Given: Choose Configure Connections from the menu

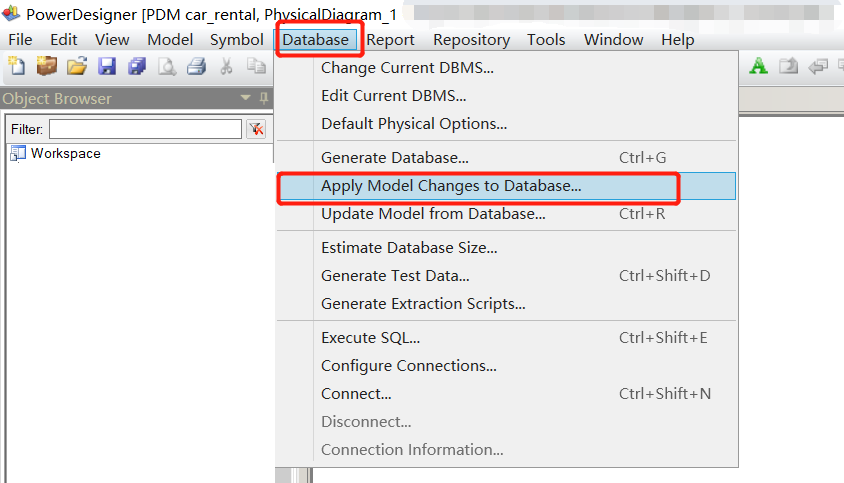Looking at the screenshot, I should point(408,366).
